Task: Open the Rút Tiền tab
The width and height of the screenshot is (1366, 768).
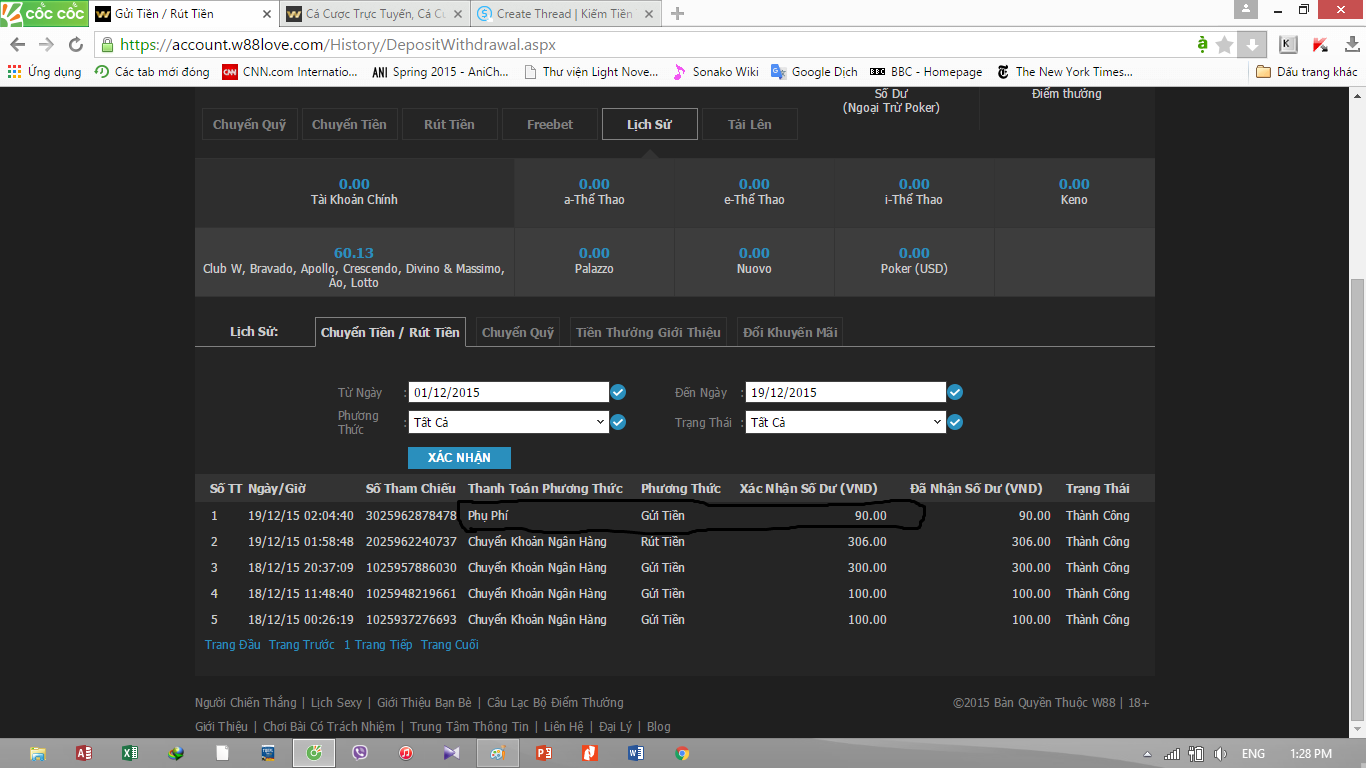Action: tap(449, 124)
